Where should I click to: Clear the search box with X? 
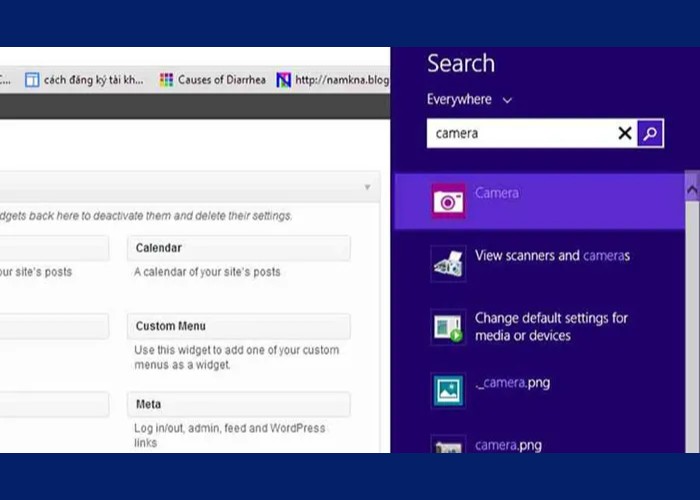click(625, 133)
